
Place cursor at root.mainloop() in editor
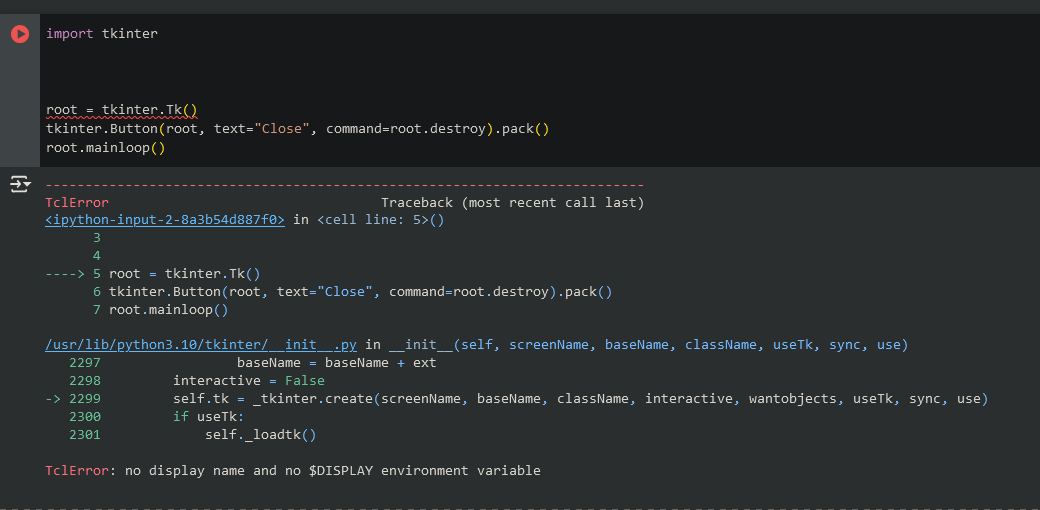(105, 148)
